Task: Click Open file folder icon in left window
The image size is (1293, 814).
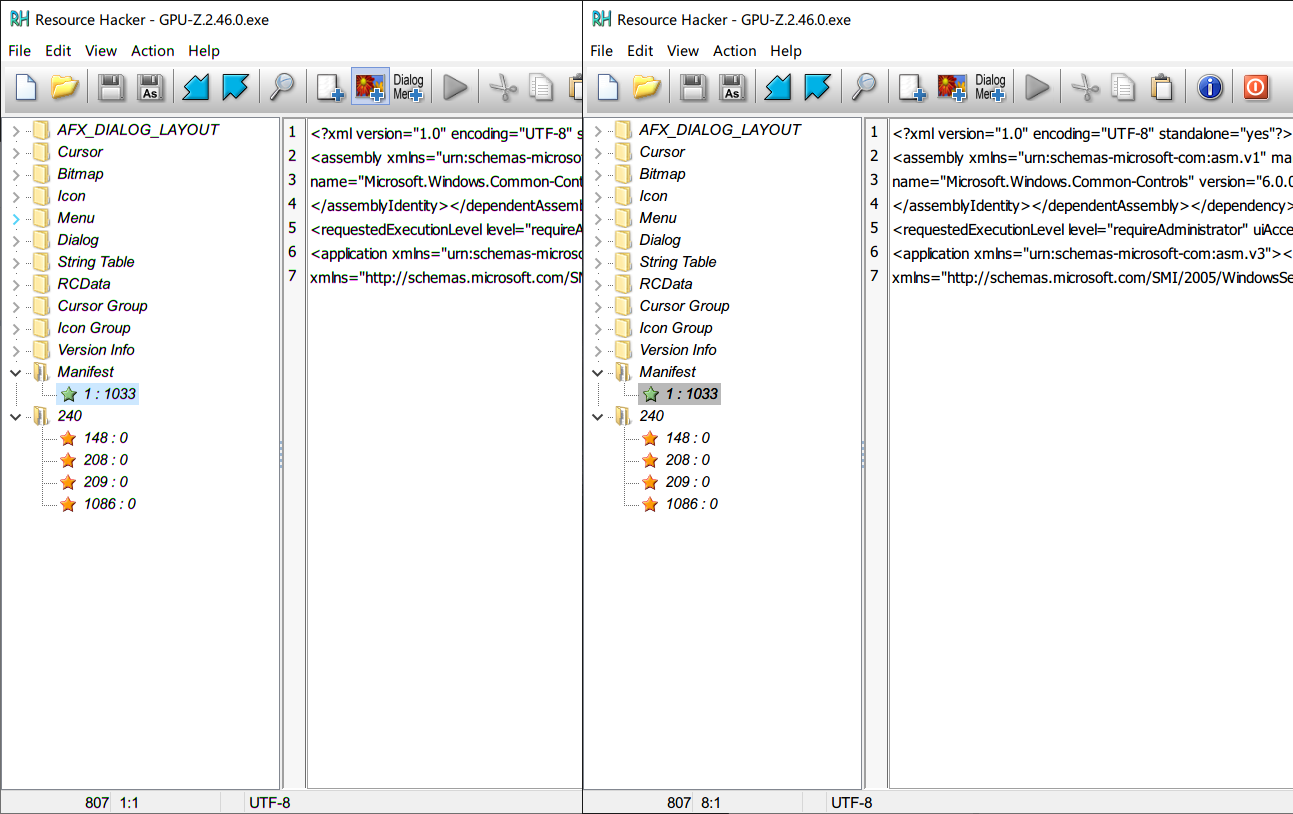Action: coord(65,87)
